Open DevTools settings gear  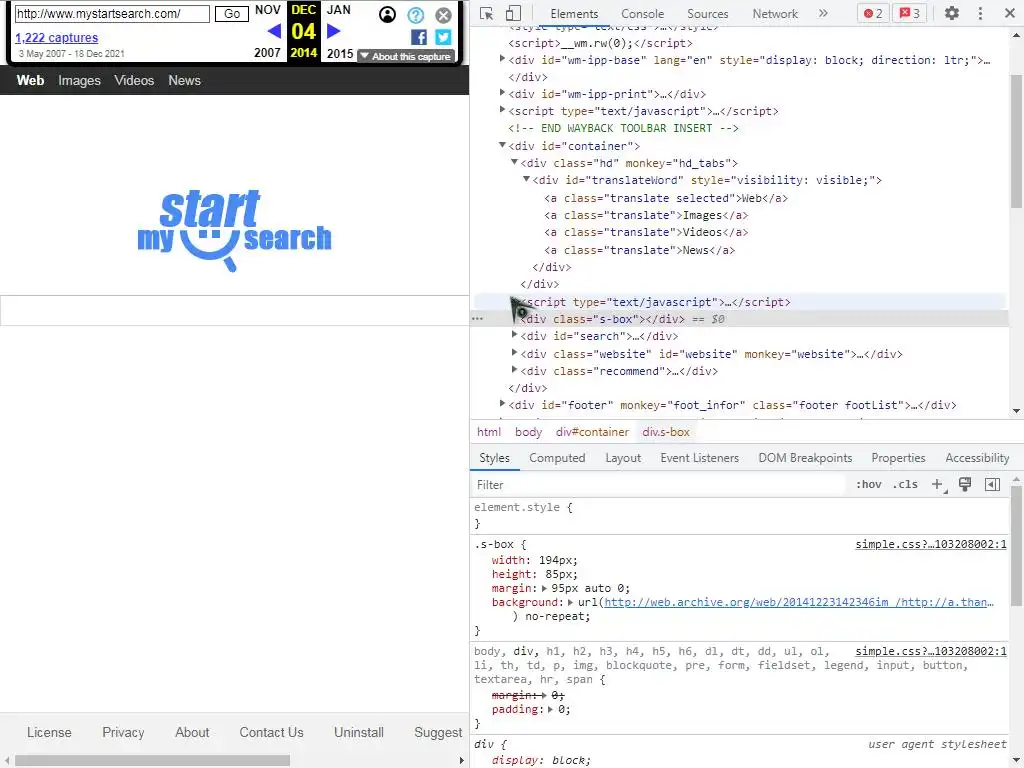click(952, 13)
